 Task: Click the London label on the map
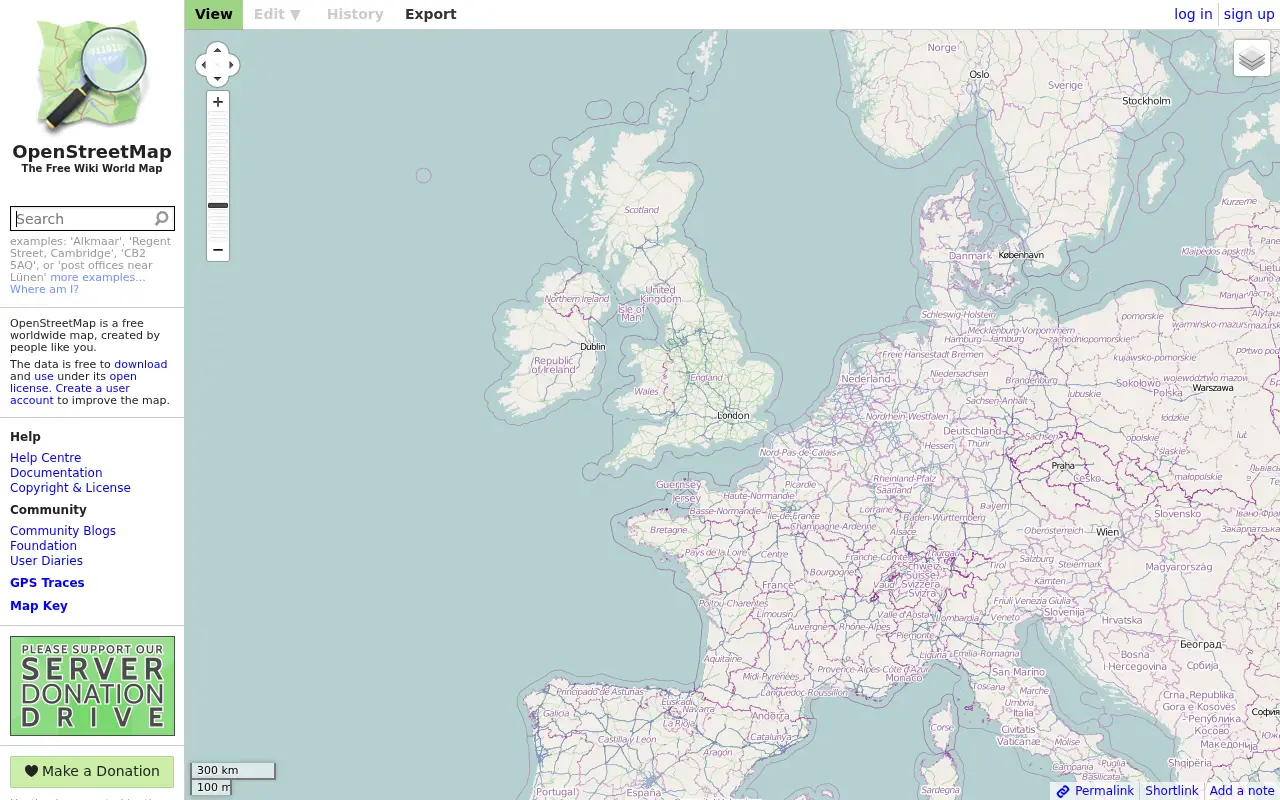pyautogui.click(x=733, y=416)
